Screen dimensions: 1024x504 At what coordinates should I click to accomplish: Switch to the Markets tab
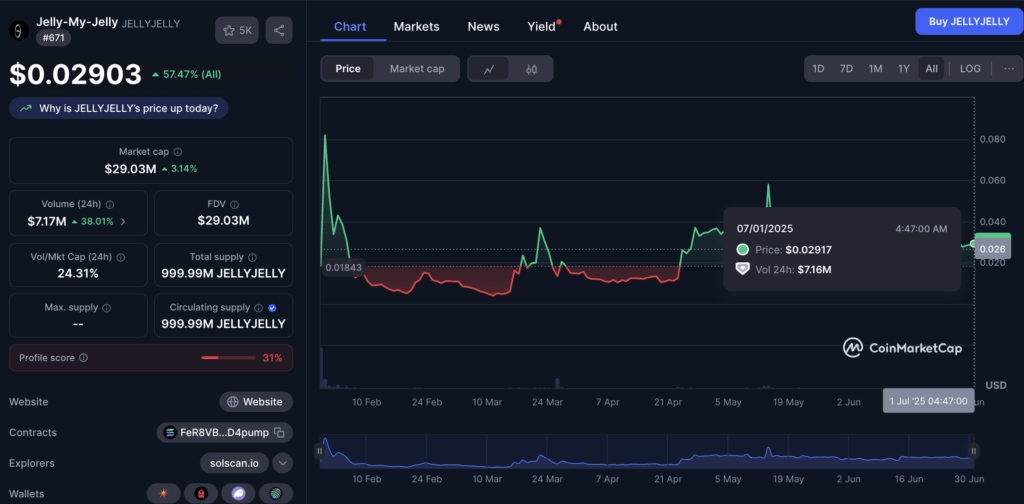(x=417, y=27)
